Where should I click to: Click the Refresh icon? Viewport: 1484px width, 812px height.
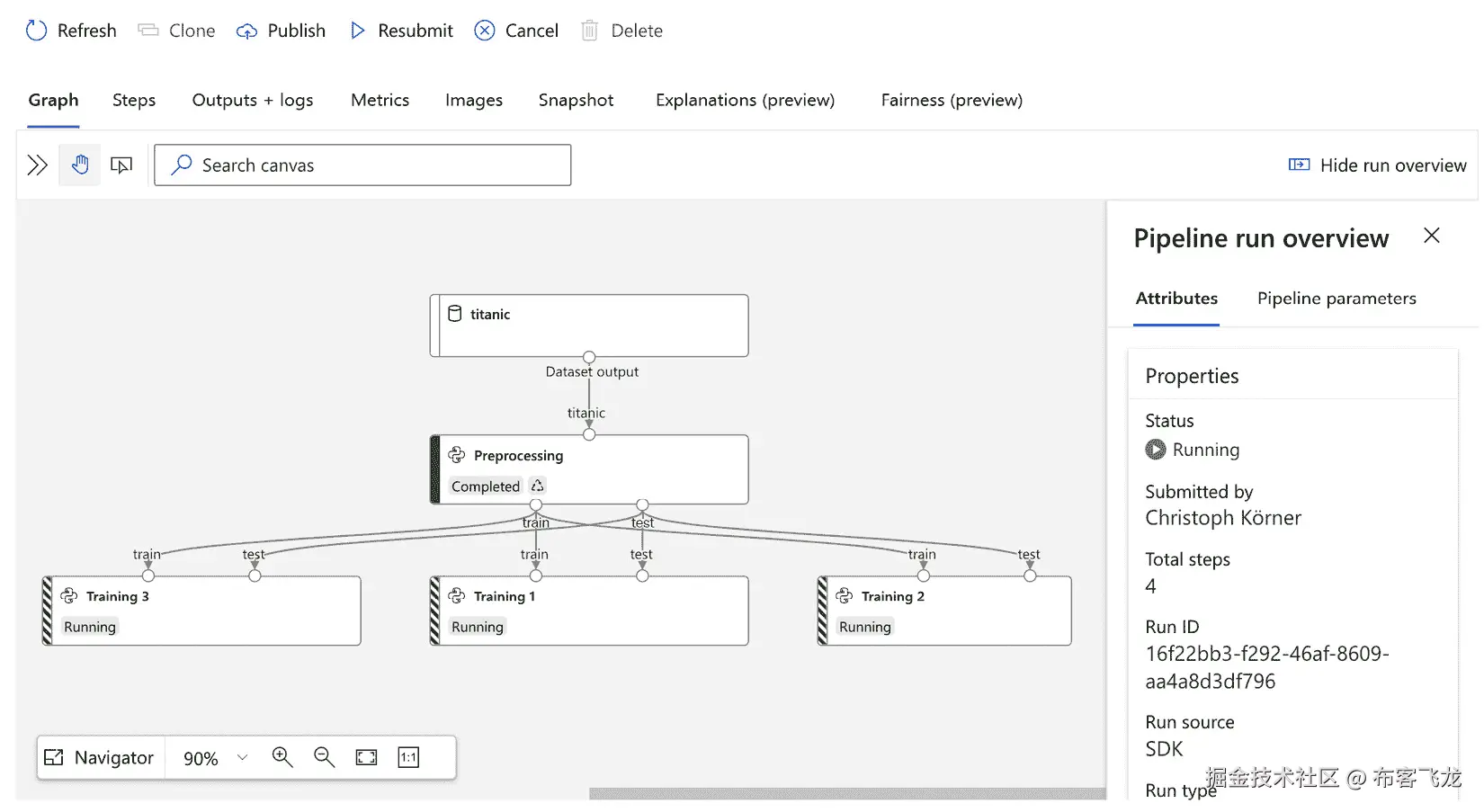click(x=36, y=31)
